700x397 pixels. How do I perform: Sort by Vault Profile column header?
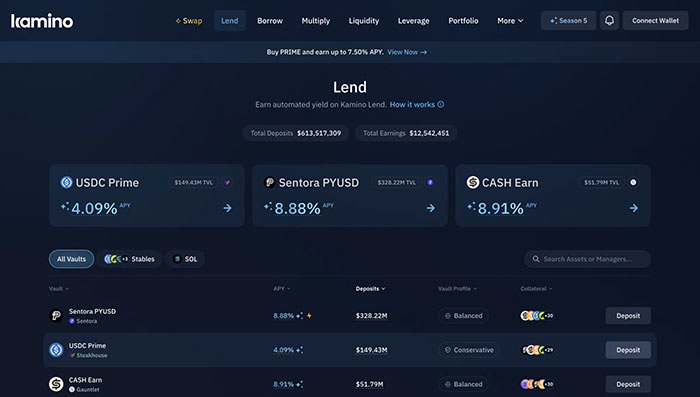pos(457,288)
